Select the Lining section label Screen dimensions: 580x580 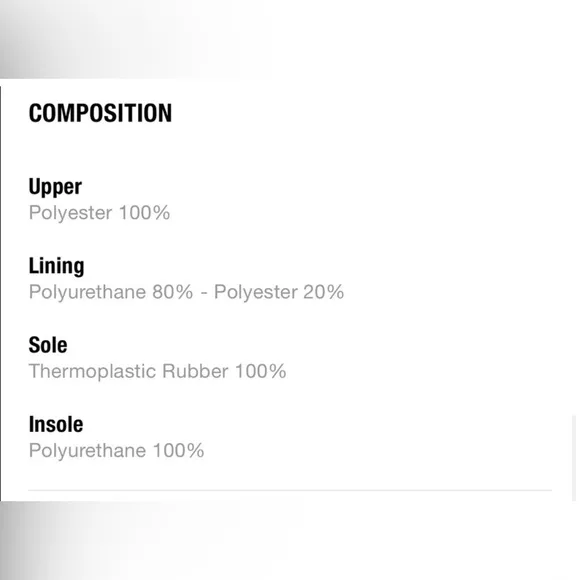(x=57, y=266)
